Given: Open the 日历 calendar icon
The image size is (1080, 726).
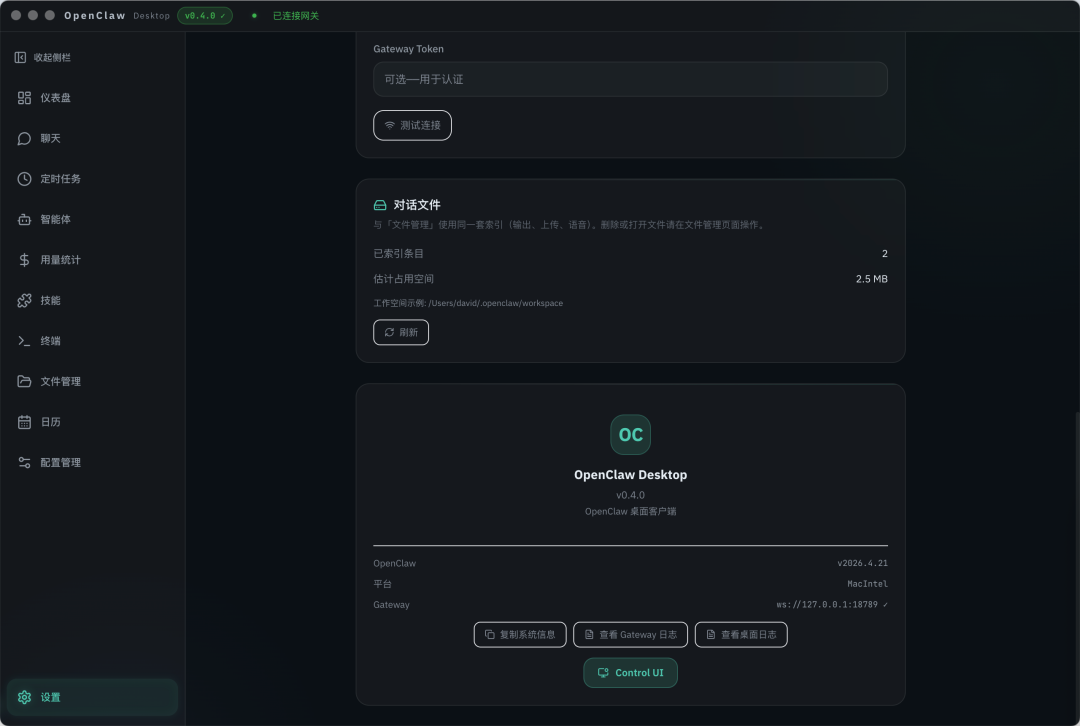Looking at the screenshot, I should coord(24,422).
